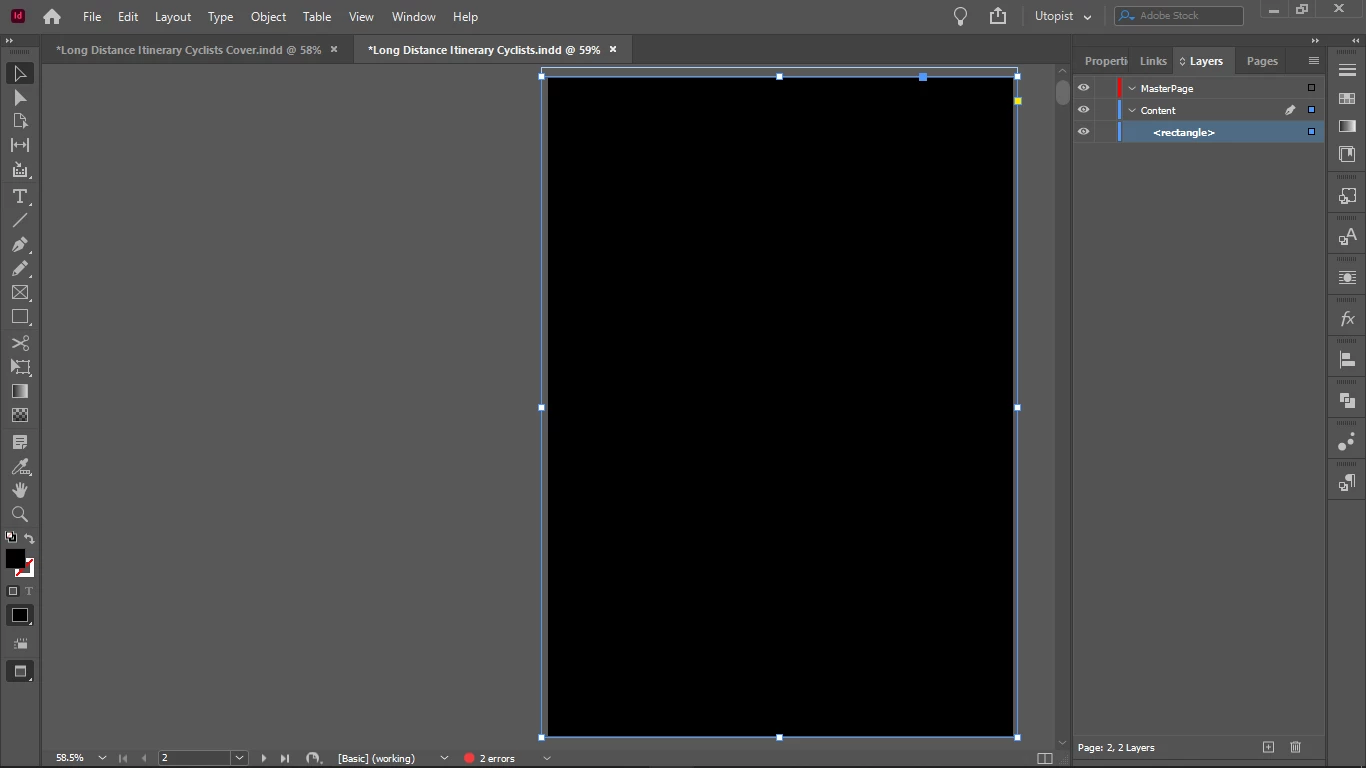
Task: Select the Gradient Feather tool
Action: (x=20, y=415)
